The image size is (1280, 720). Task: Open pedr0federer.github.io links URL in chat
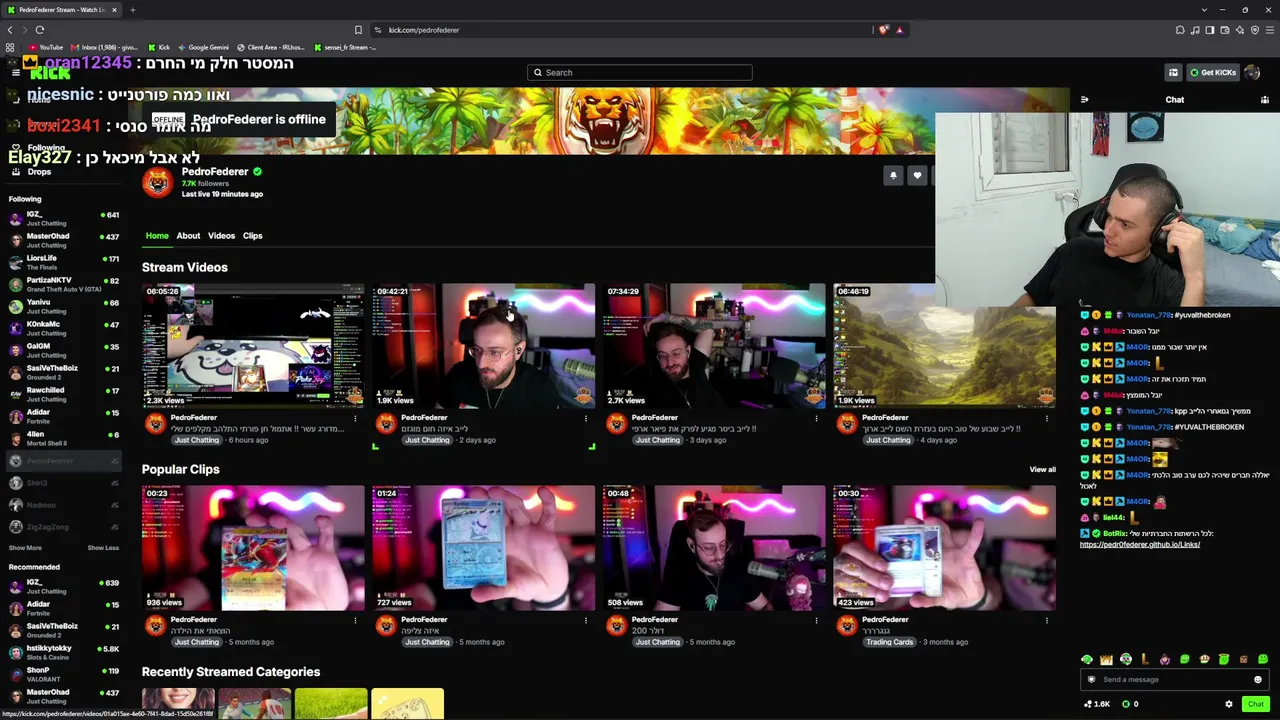coord(1140,545)
